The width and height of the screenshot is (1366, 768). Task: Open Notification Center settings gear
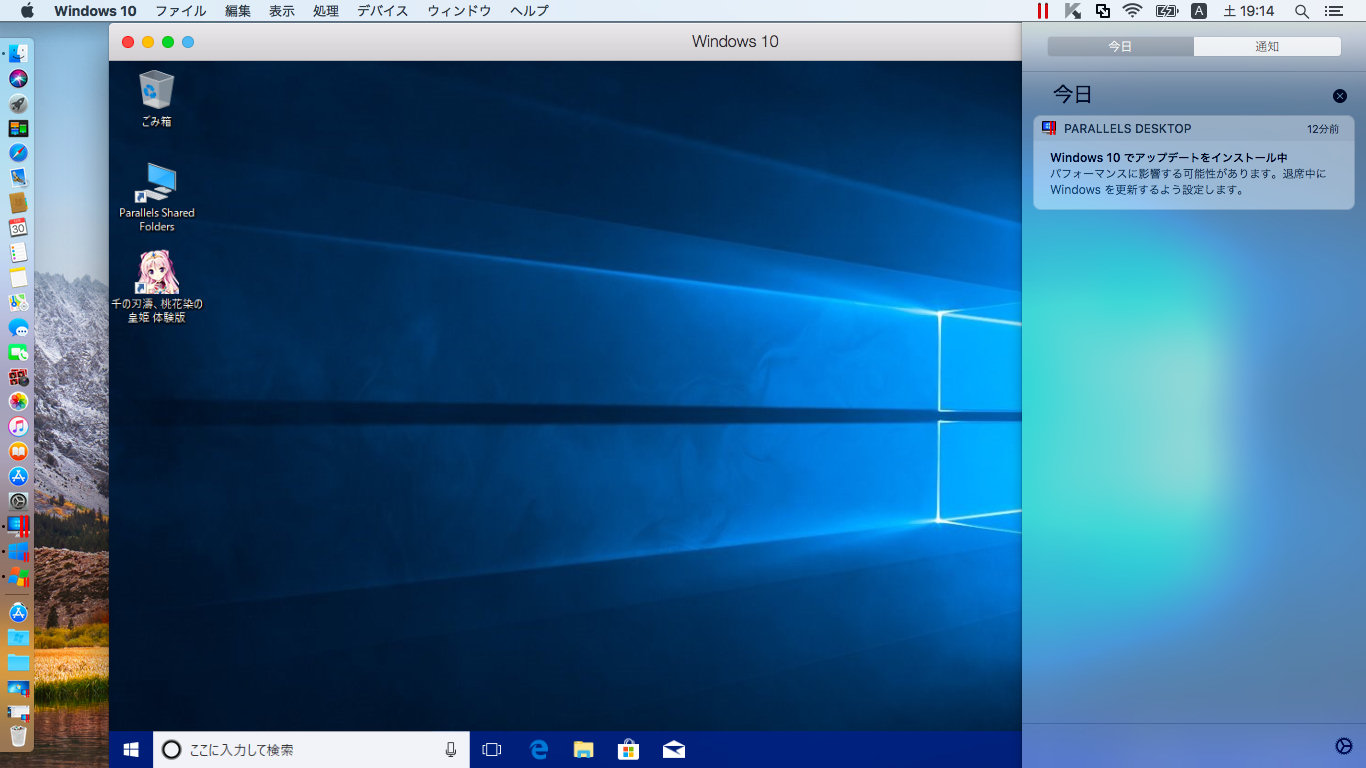click(x=1343, y=746)
